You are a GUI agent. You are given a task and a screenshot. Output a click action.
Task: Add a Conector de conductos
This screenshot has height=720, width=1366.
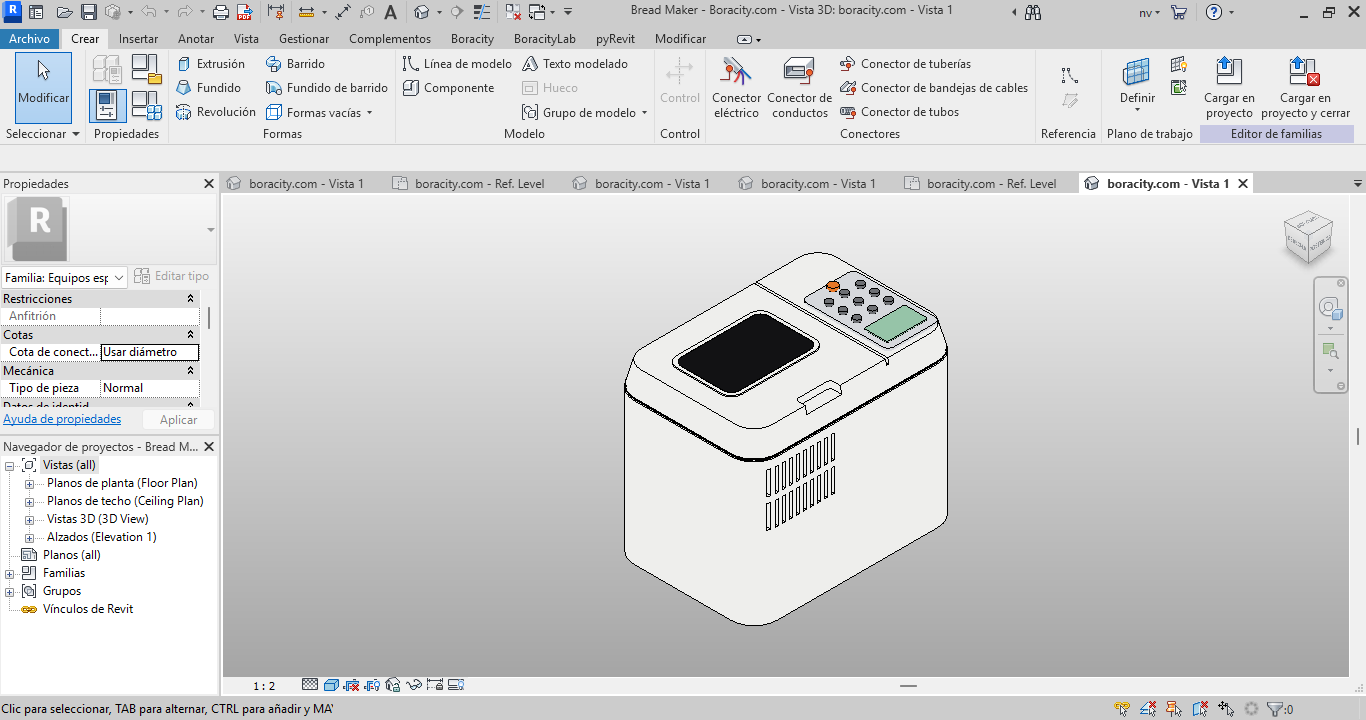pyautogui.click(x=799, y=88)
